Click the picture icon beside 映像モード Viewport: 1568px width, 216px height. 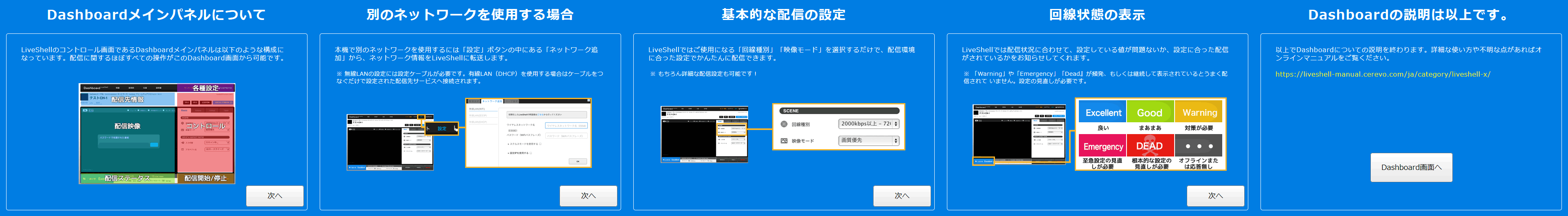[x=784, y=141]
